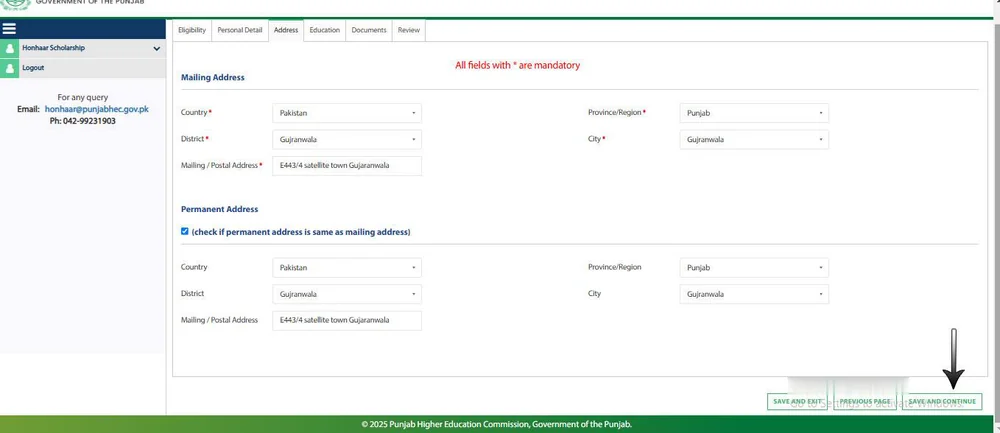The image size is (1000, 433).
Task: Click the Save and Continue button
Action: (942, 402)
